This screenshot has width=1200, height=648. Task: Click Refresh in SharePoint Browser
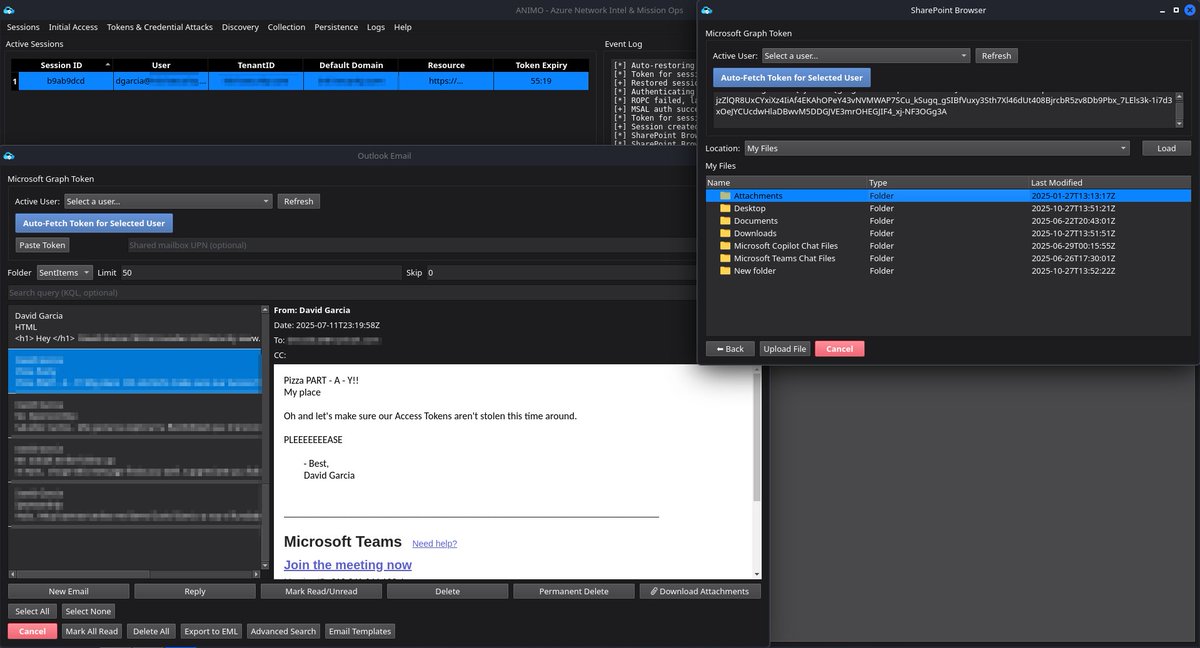pos(996,56)
